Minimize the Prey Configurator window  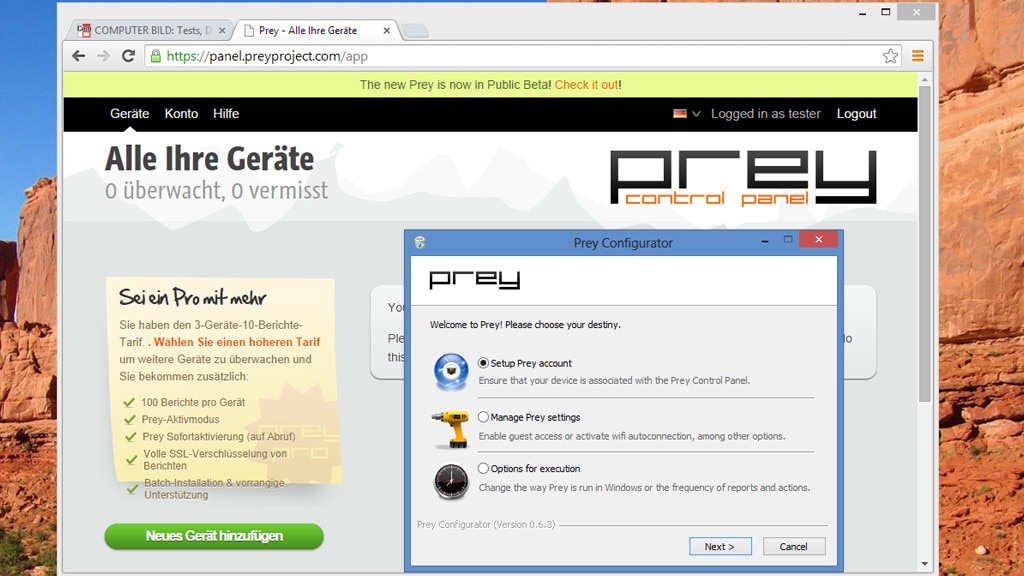[x=764, y=241]
